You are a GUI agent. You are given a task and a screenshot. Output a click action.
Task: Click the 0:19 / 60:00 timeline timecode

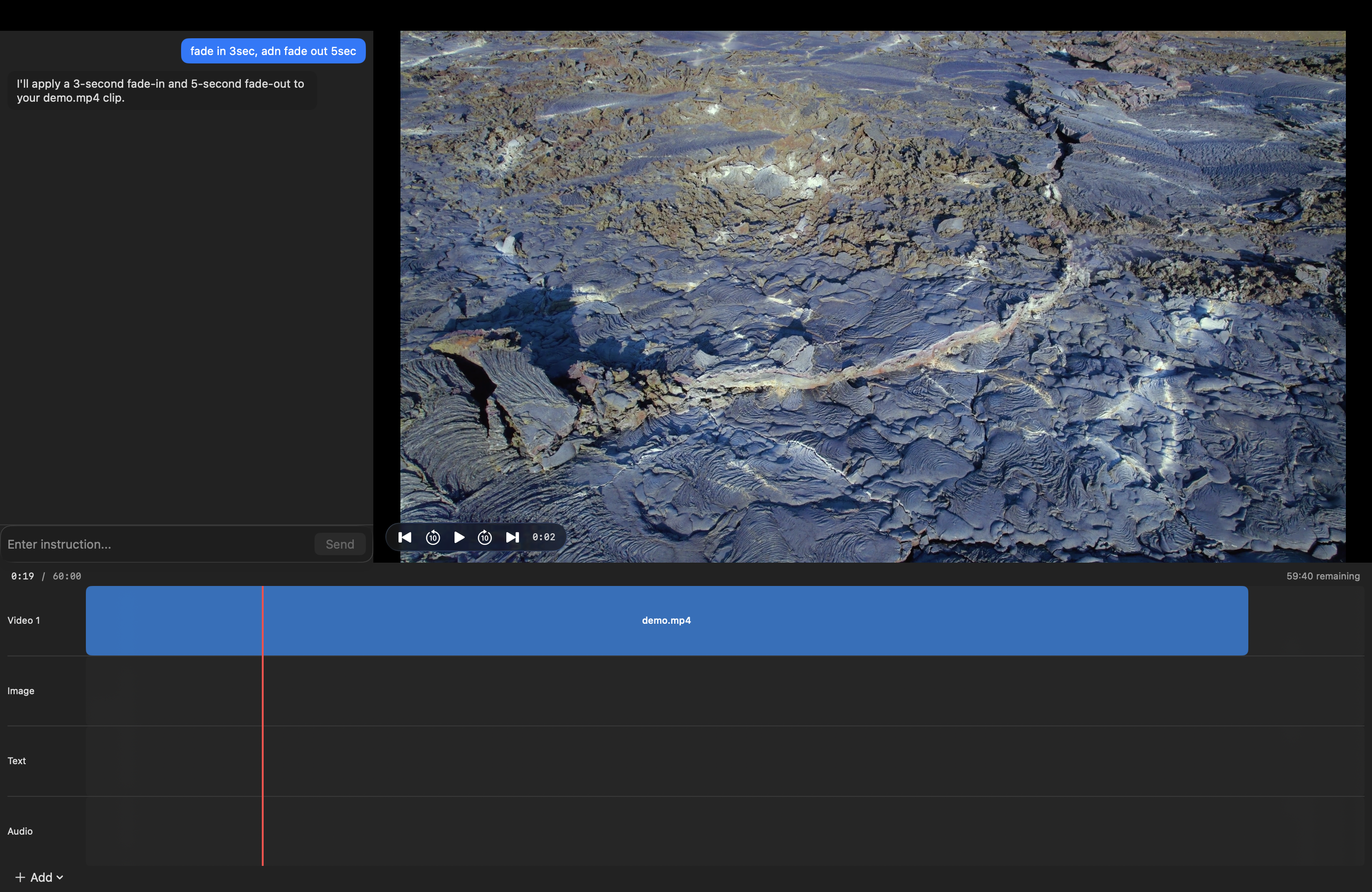46,576
